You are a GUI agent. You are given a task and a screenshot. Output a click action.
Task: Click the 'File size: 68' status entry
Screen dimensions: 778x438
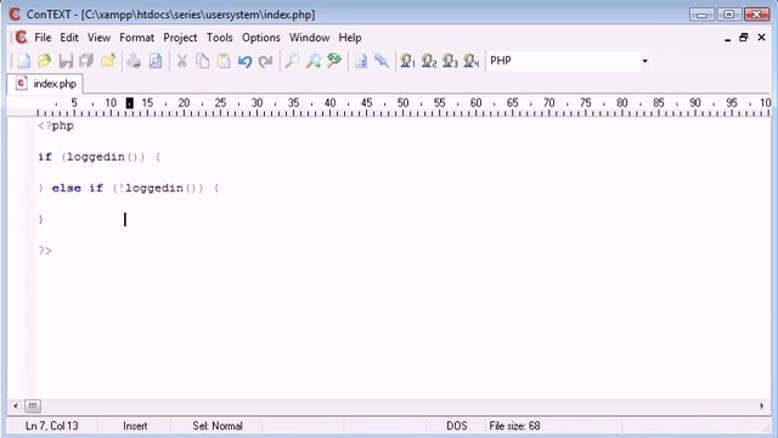(515, 426)
